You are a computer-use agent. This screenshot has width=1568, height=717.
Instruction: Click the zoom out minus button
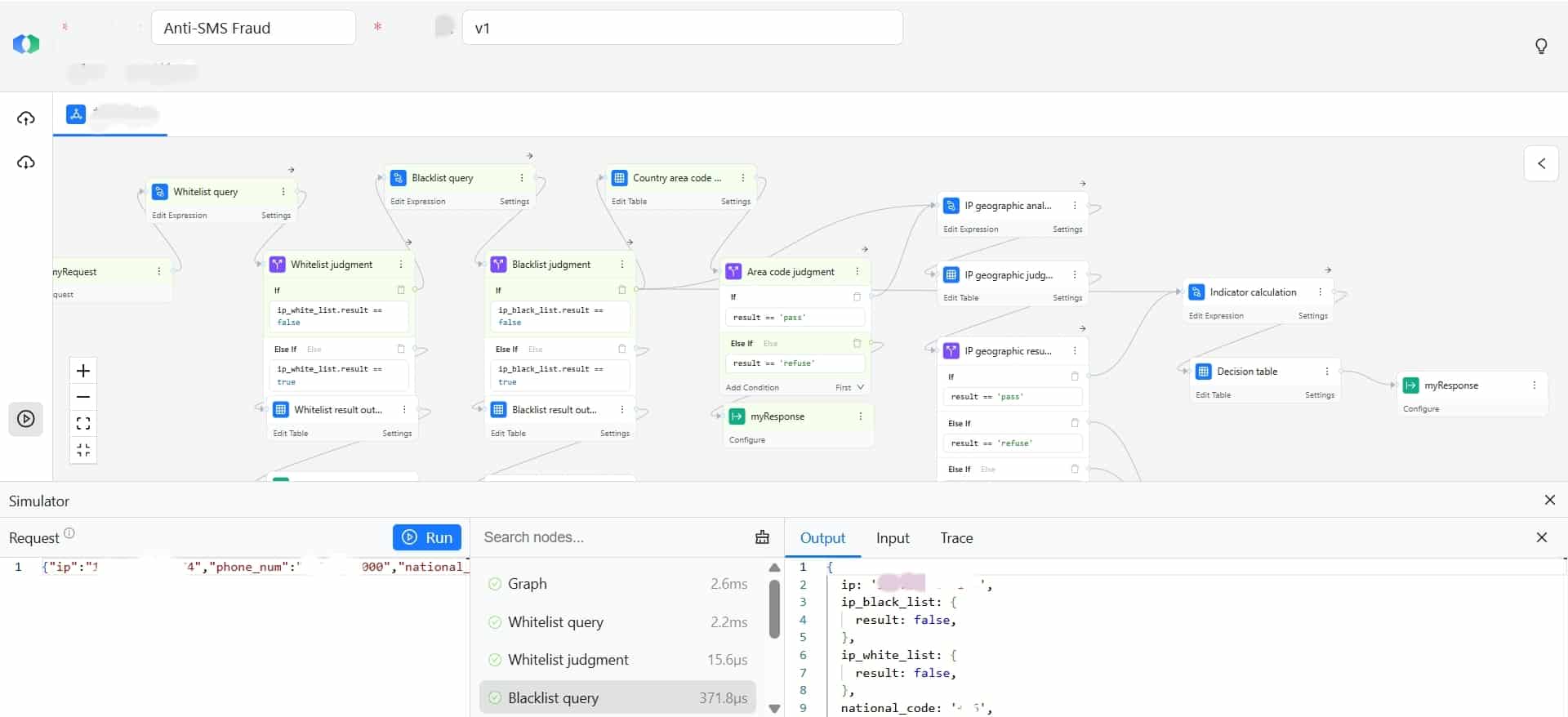(x=83, y=398)
